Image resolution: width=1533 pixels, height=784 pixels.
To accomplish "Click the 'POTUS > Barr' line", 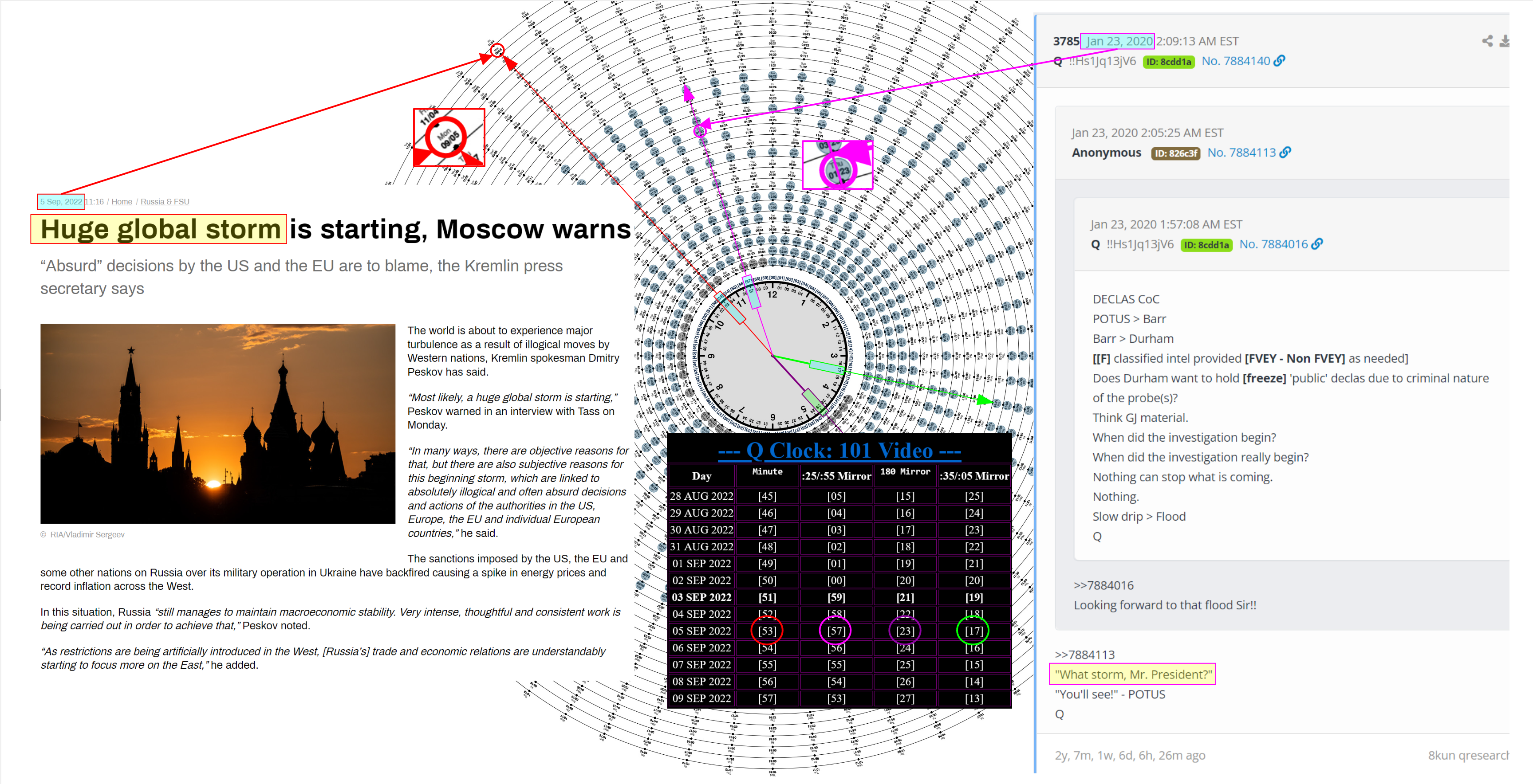I will (1129, 319).
